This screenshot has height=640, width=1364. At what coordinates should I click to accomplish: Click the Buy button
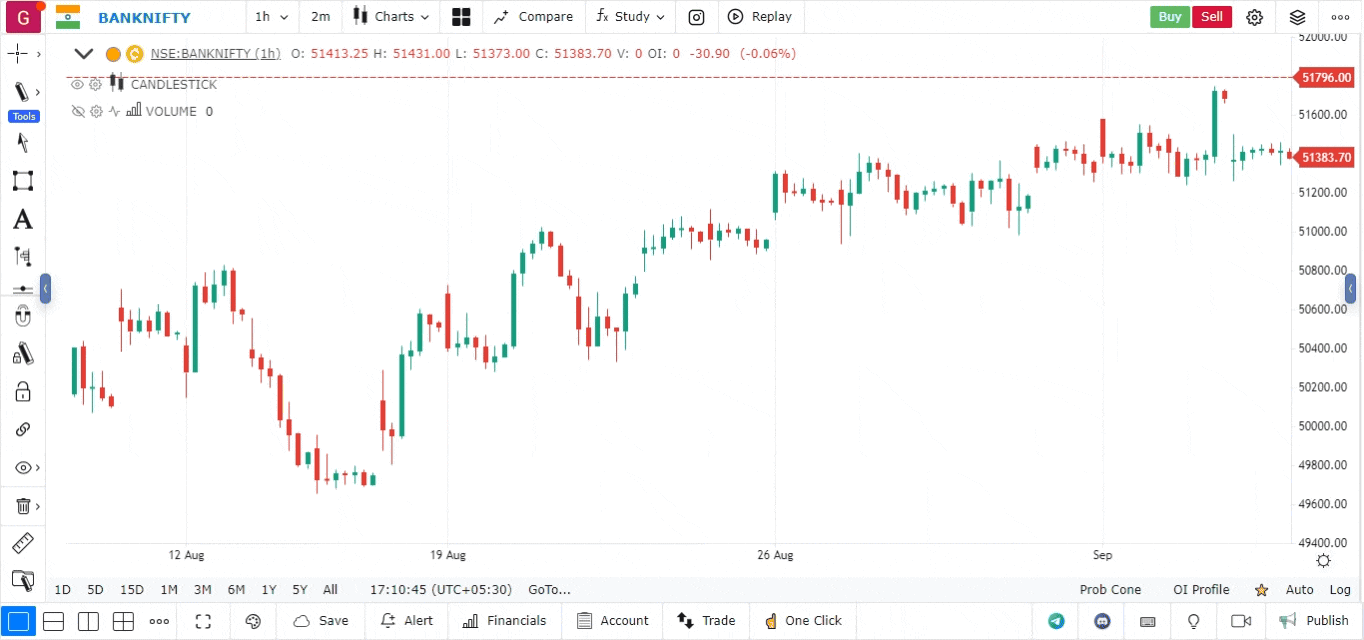1169,17
